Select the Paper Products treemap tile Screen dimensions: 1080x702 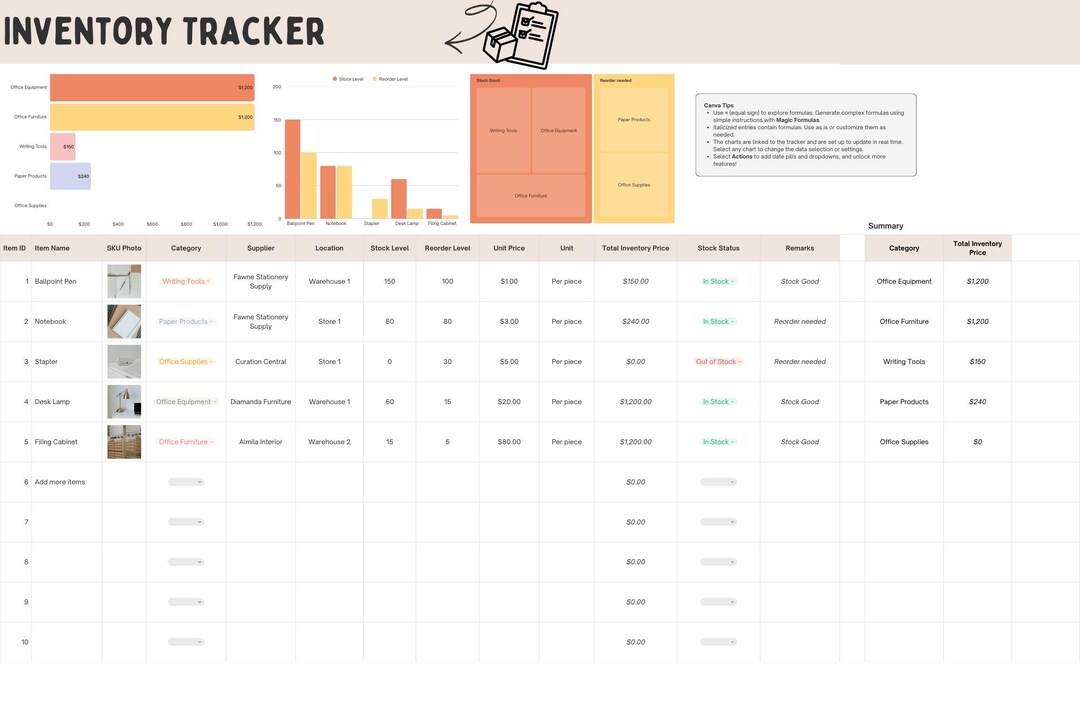[634, 120]
